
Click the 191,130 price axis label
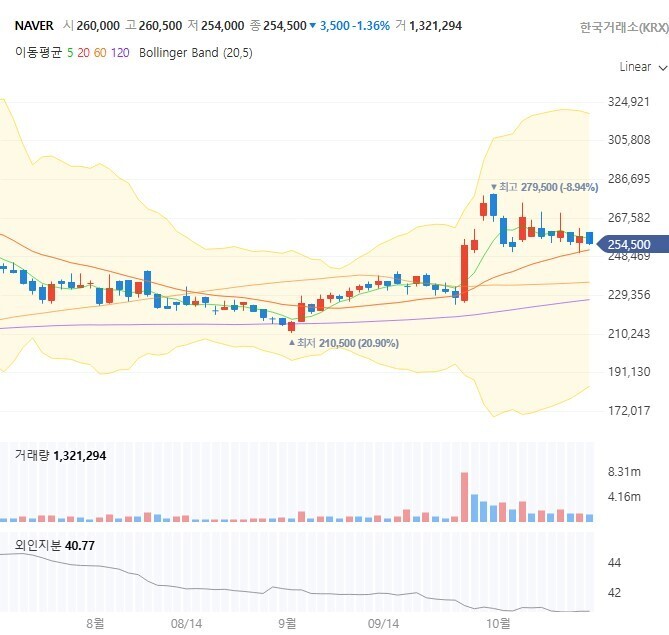(629, 371)
